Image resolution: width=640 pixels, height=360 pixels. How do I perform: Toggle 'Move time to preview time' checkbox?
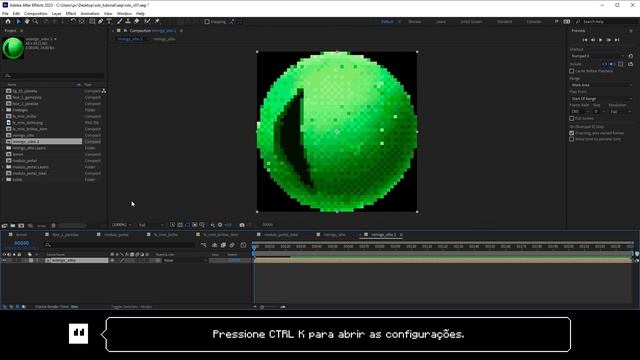[572, 139]
